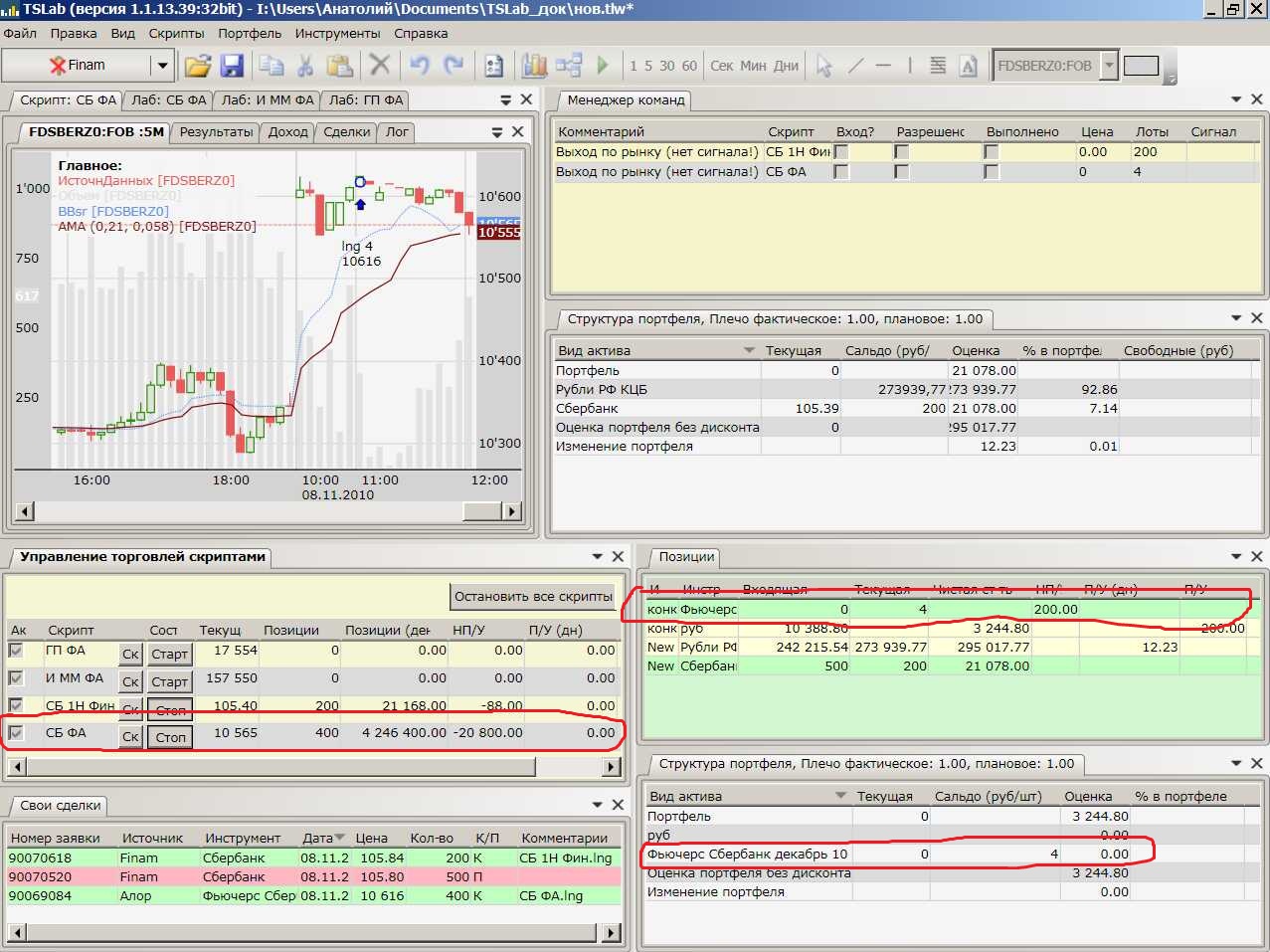Expand the Менеджер команд panel options arrow
Image resolution: width=1270 pixels, height=952 pixels.
(x=1236, y=99)
